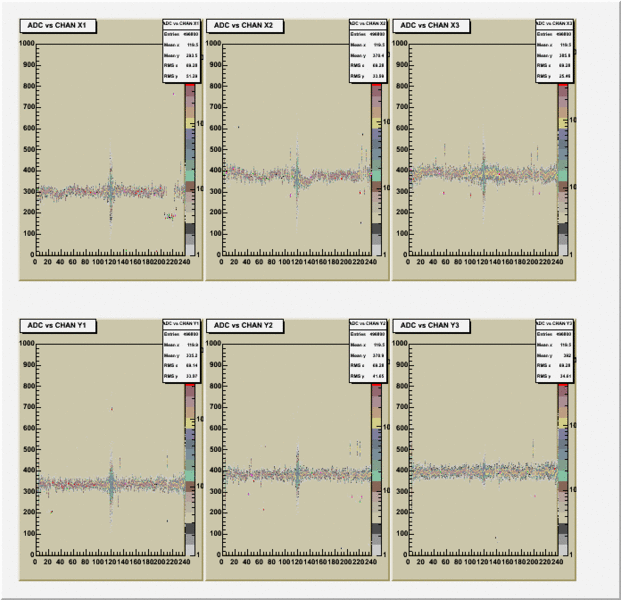Click the yellow segment of X2 palette
The width and height of the screenshot is (621, 600).
point(377,123)
